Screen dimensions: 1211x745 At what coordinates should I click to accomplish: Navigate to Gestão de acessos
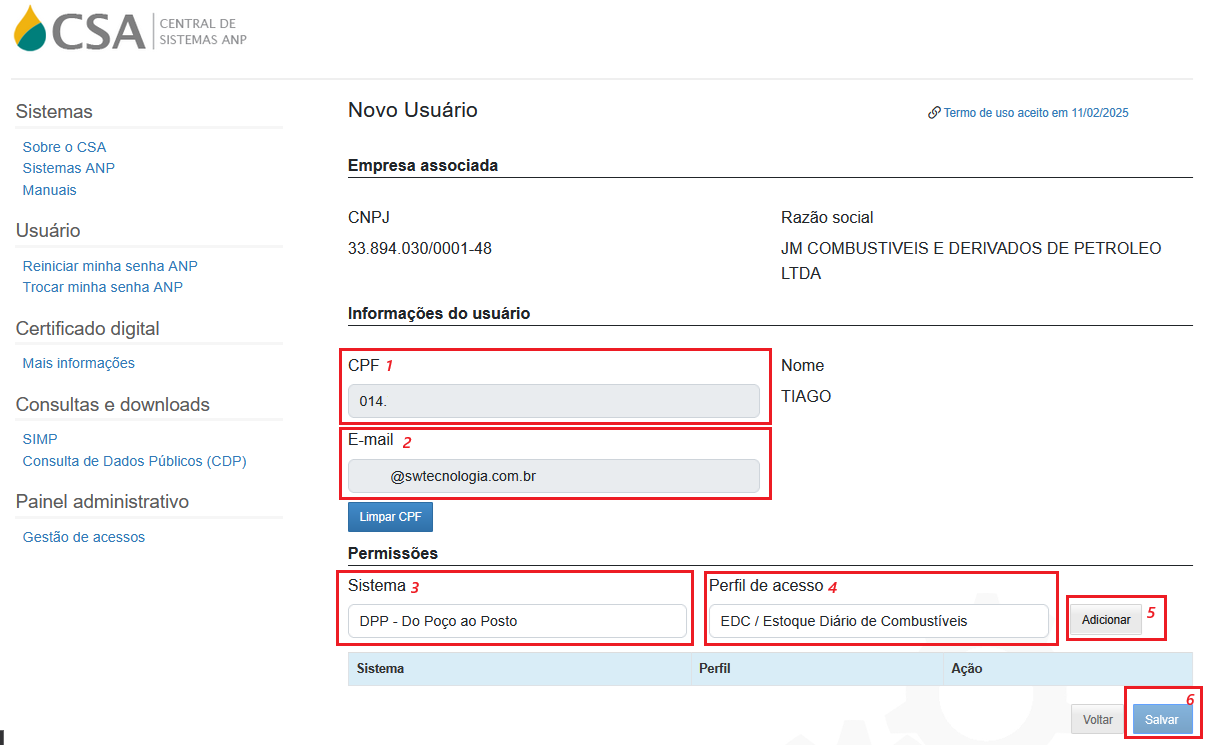83,537
